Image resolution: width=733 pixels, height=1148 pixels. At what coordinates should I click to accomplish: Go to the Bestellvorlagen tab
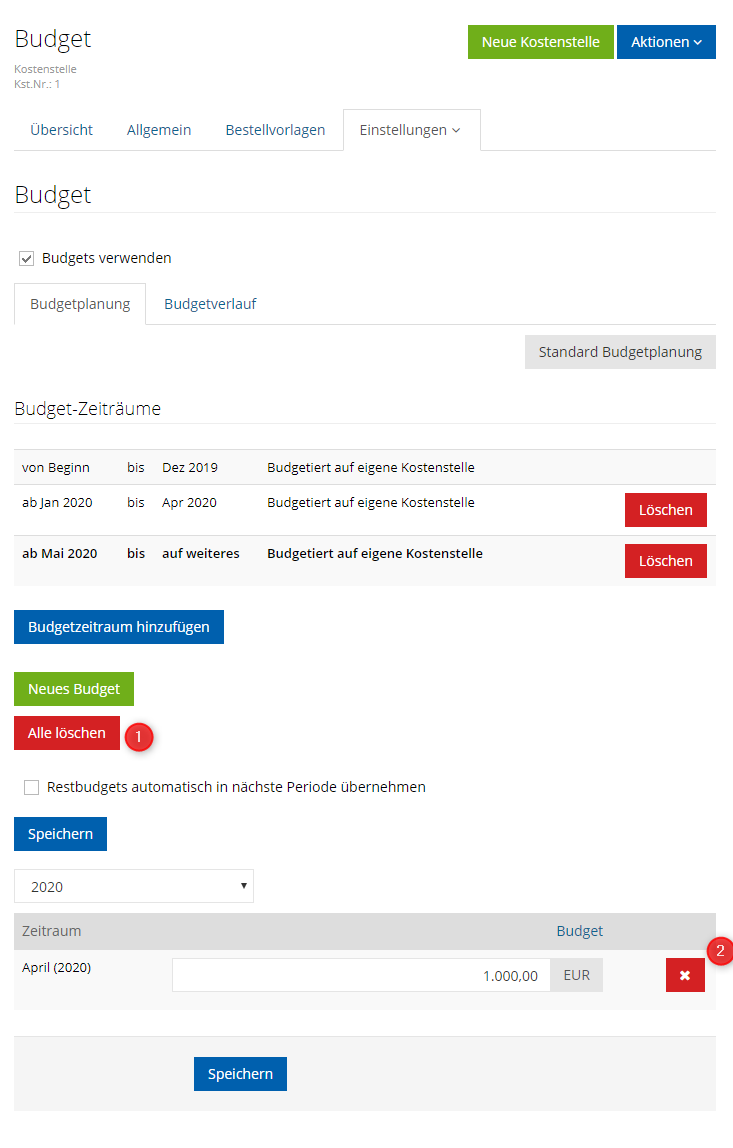coord(275,130)
